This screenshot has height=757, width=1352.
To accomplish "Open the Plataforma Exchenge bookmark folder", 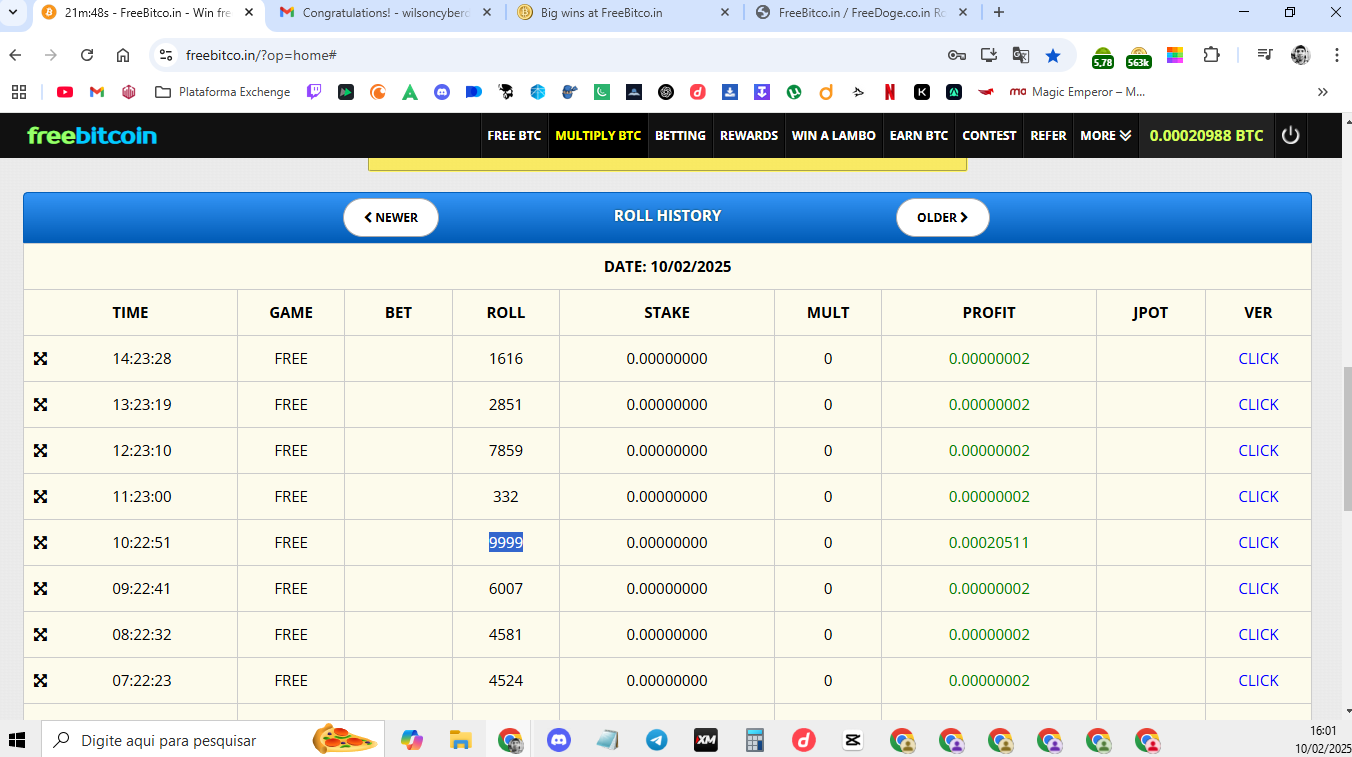I will click(x=223, y=92).
